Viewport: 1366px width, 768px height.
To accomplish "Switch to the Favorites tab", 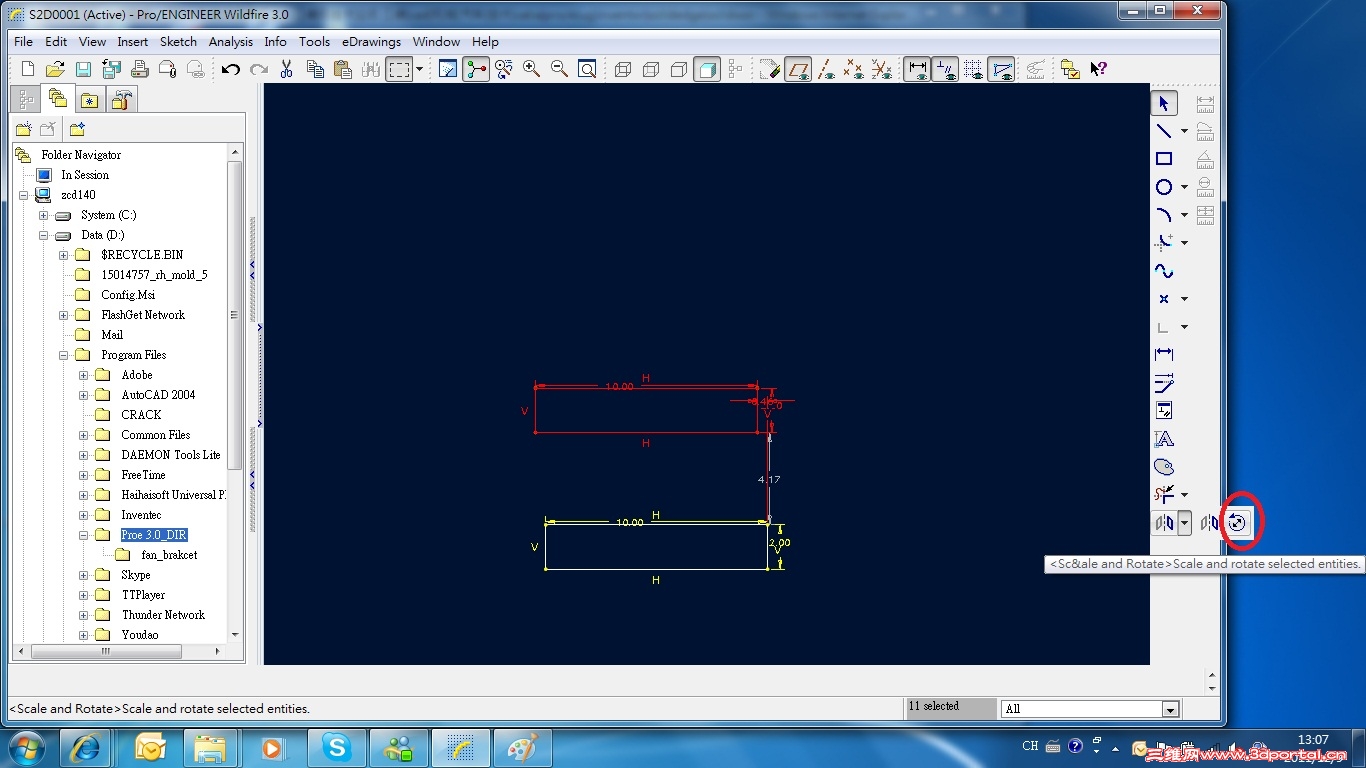I will pyautogui.click(x=89, y=99).
